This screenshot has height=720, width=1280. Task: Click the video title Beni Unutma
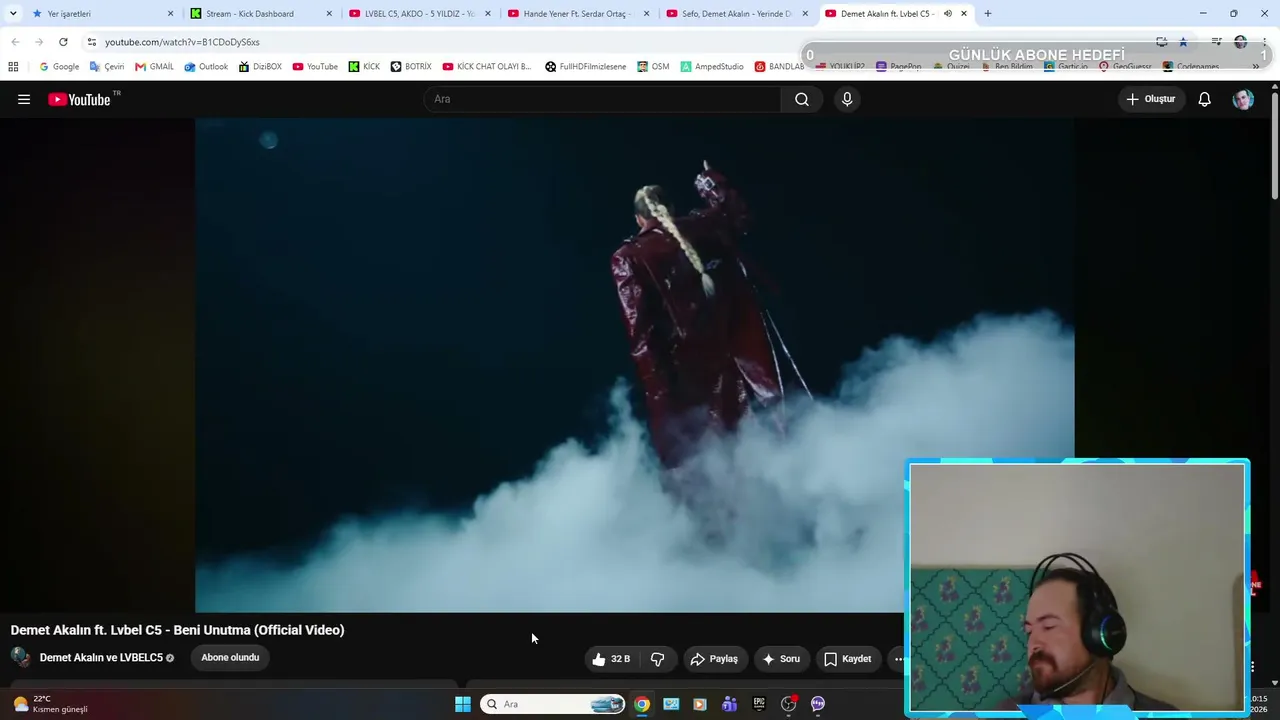tap(177, 630)
